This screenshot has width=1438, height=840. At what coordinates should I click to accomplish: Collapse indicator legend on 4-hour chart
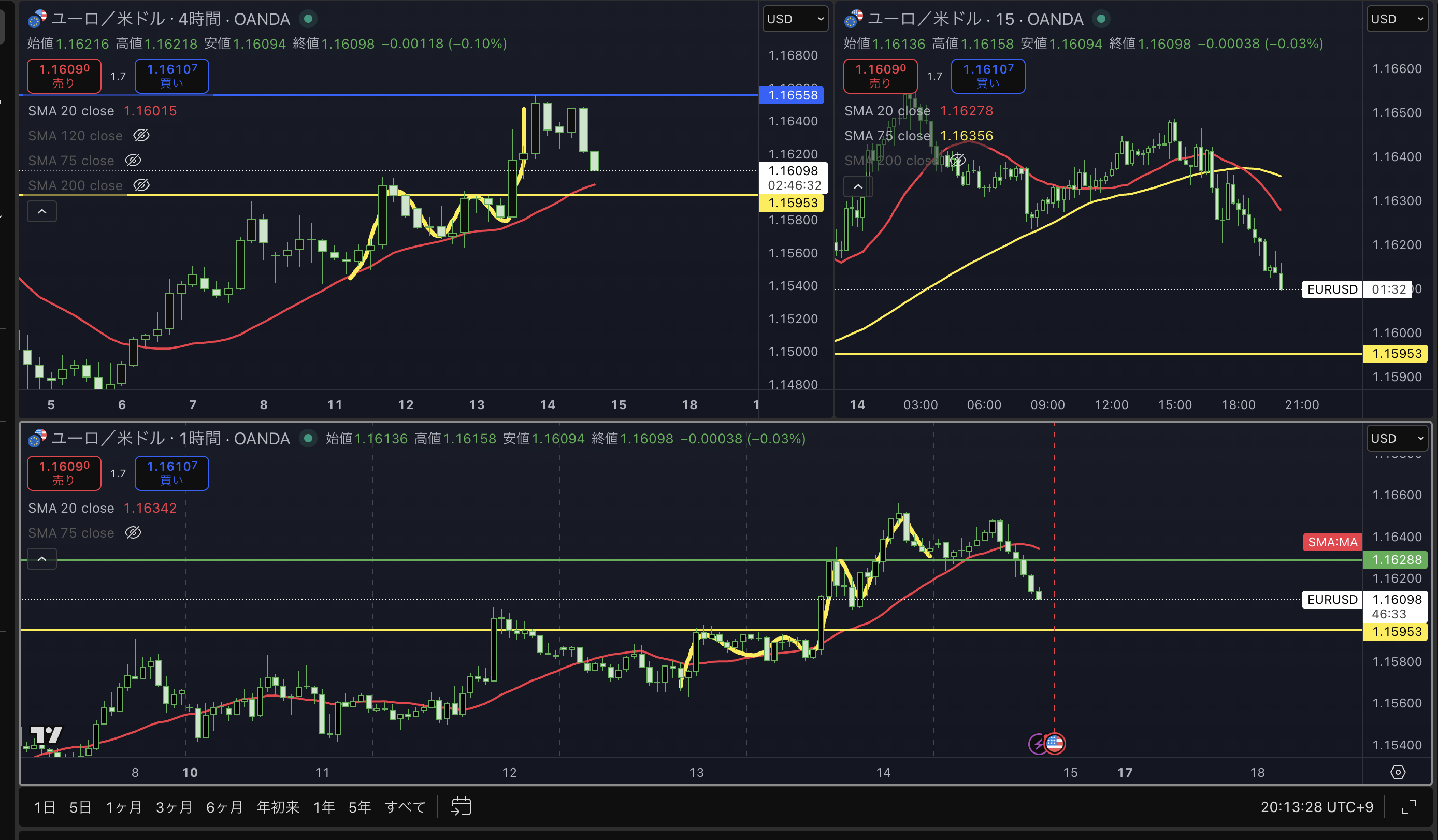tap(41, 212)
